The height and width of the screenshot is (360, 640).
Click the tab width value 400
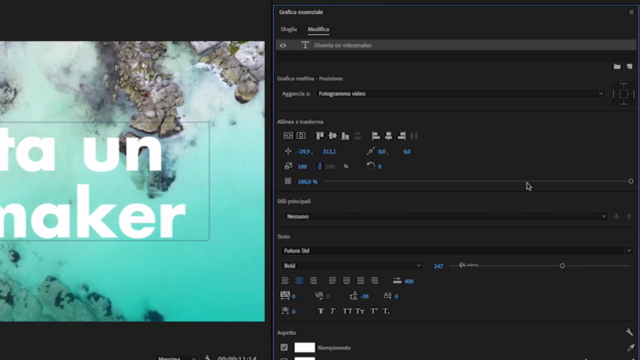pos(409,281)
